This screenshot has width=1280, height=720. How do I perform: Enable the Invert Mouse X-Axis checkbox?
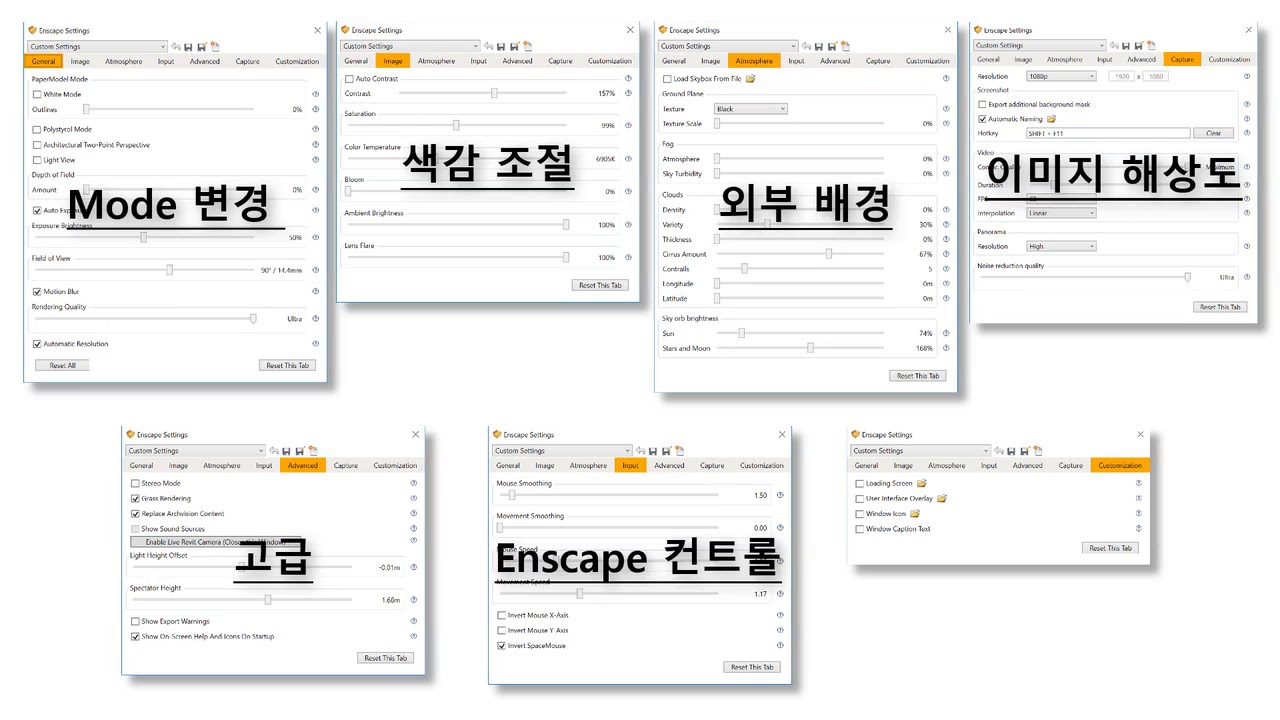(x=501, y=615)
